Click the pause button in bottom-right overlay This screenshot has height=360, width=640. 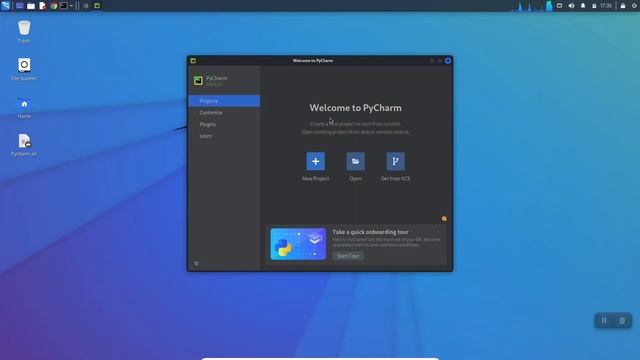604,320
